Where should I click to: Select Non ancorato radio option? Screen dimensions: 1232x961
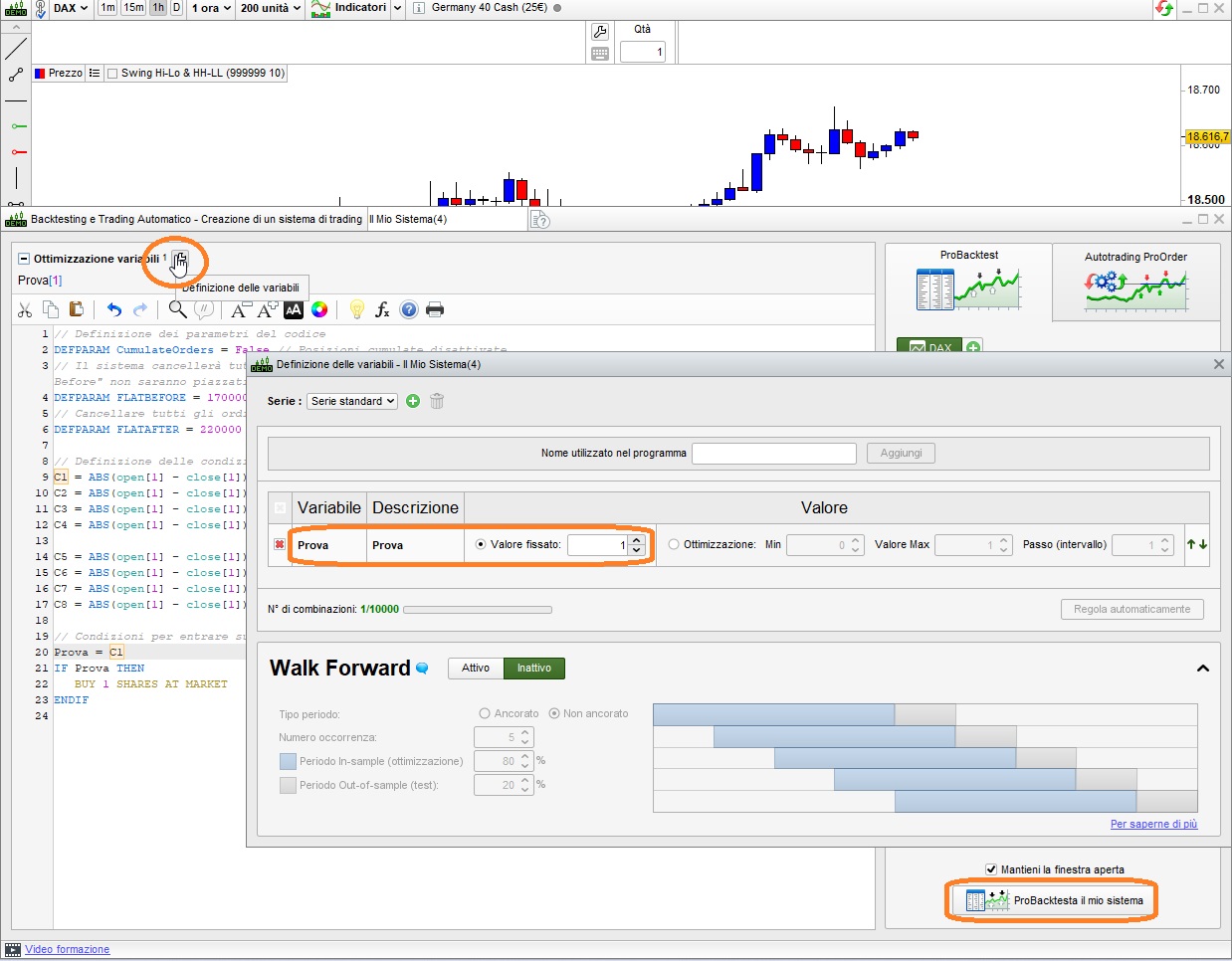tap(554, 713)
